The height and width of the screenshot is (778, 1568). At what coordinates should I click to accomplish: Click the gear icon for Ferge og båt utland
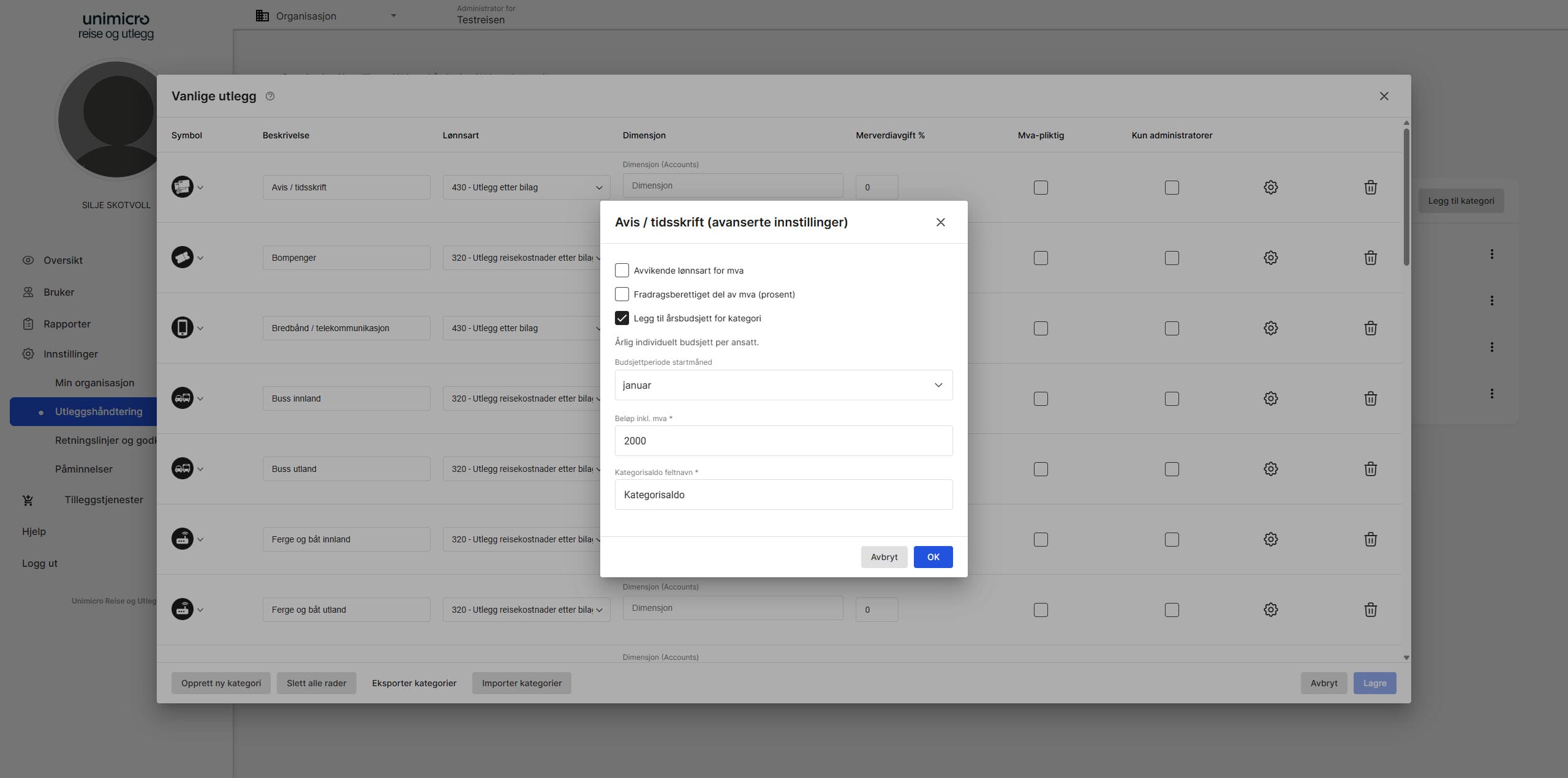1270,610
